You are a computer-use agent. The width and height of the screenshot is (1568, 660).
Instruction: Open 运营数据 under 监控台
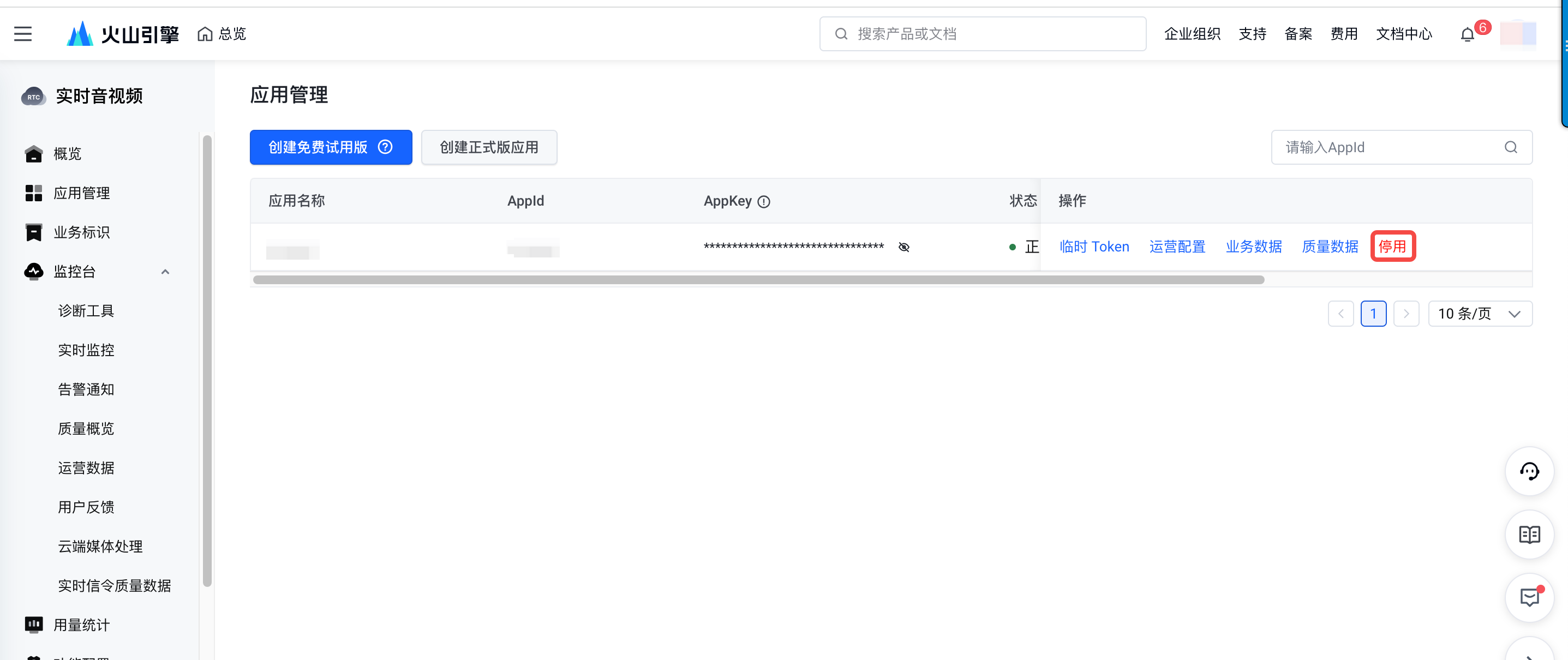86,469
